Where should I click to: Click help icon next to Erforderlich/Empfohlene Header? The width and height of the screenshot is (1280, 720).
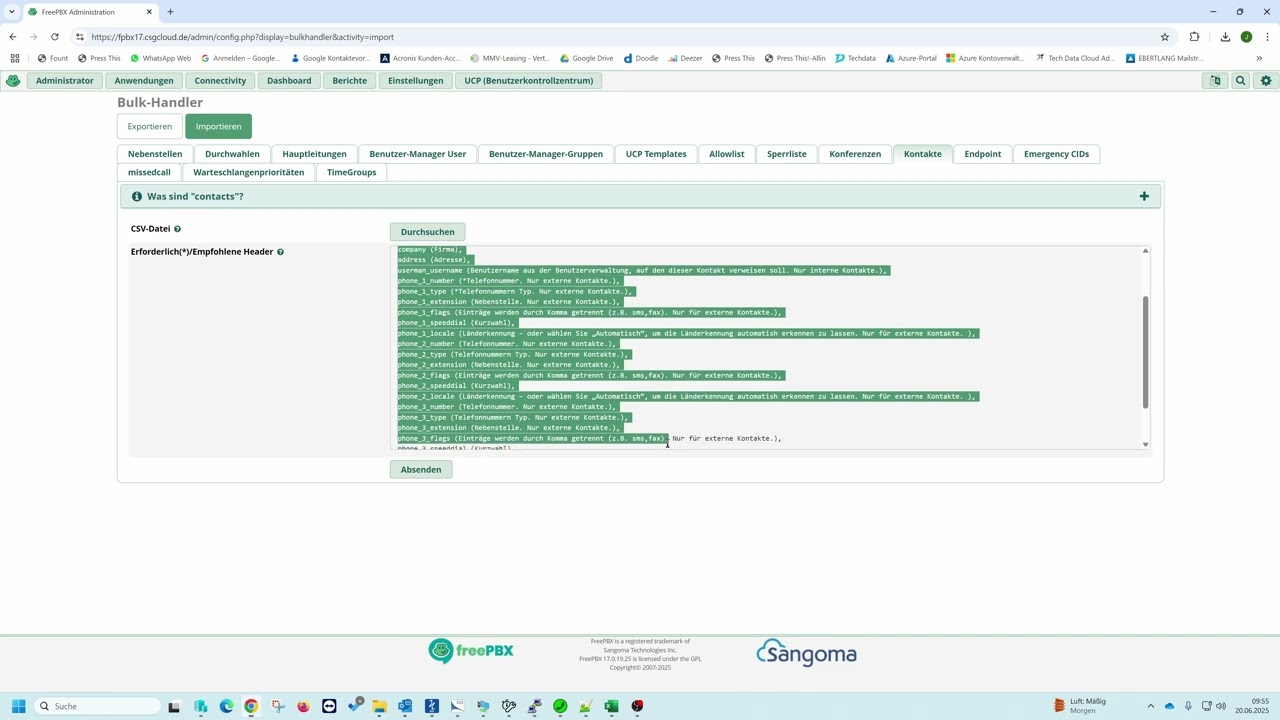pyautogui.click(x=280, y=252)
